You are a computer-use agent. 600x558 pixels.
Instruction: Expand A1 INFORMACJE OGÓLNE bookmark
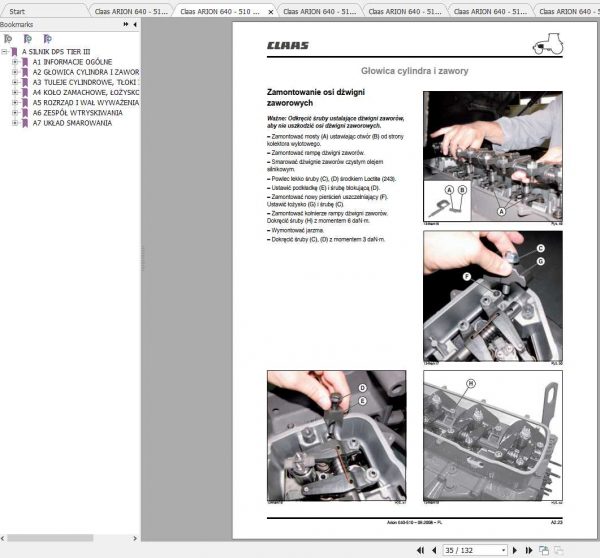tap(15, 62)
